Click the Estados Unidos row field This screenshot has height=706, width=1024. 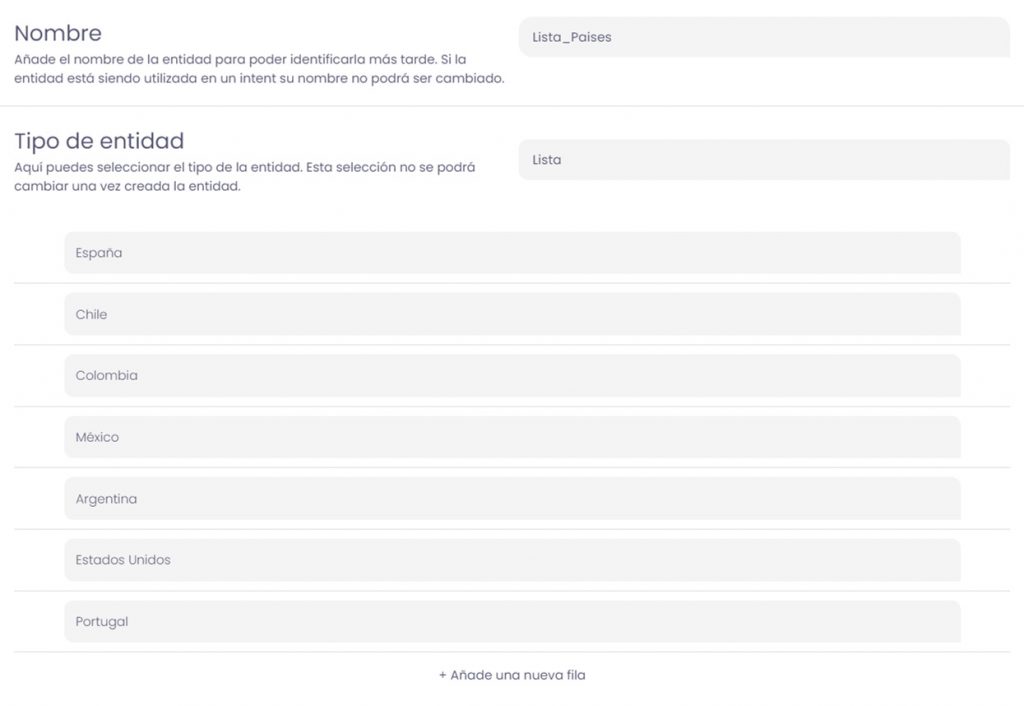(x=512, y=560)
